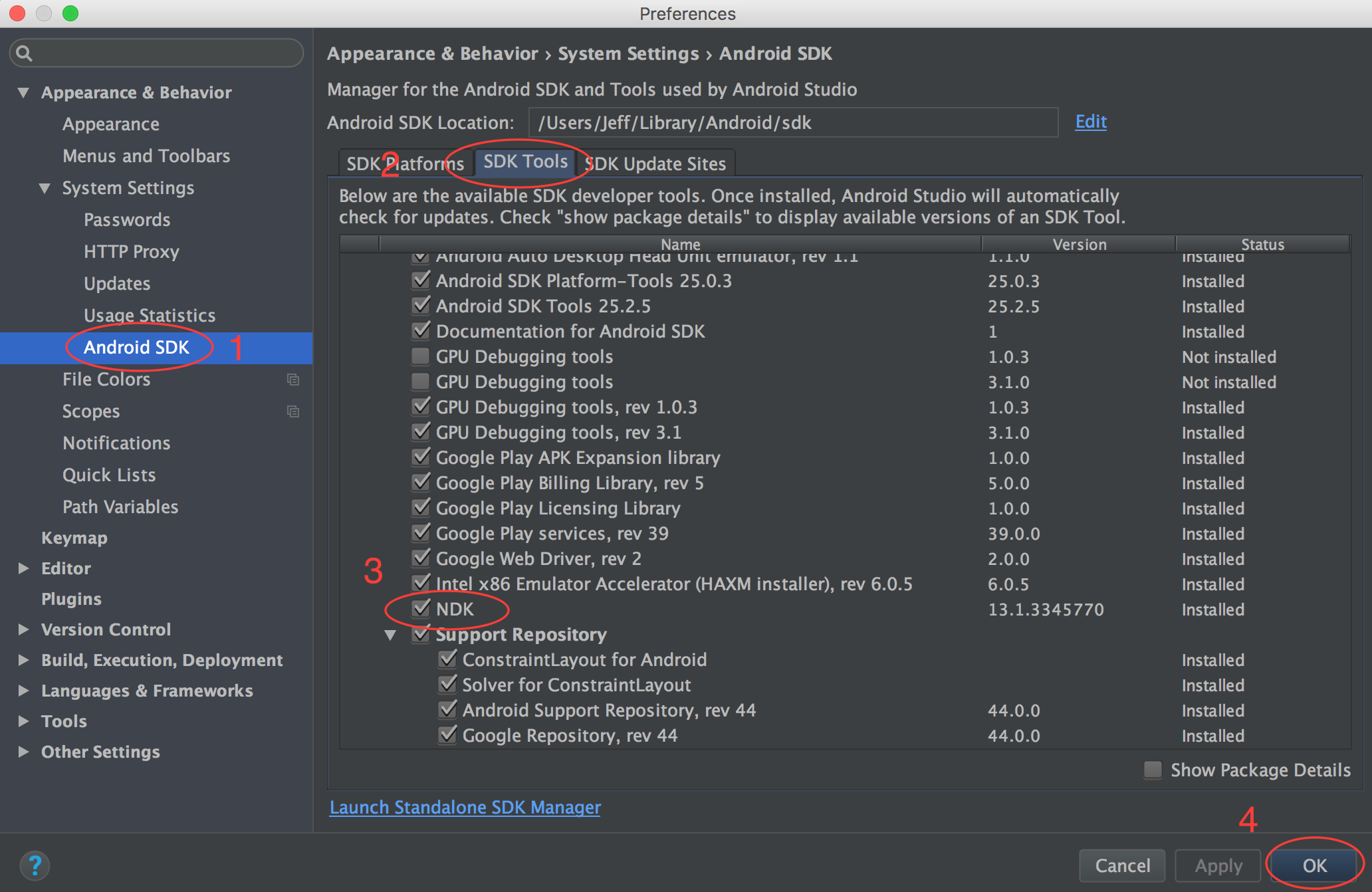Open Quick Lists settings

point(109,475)
